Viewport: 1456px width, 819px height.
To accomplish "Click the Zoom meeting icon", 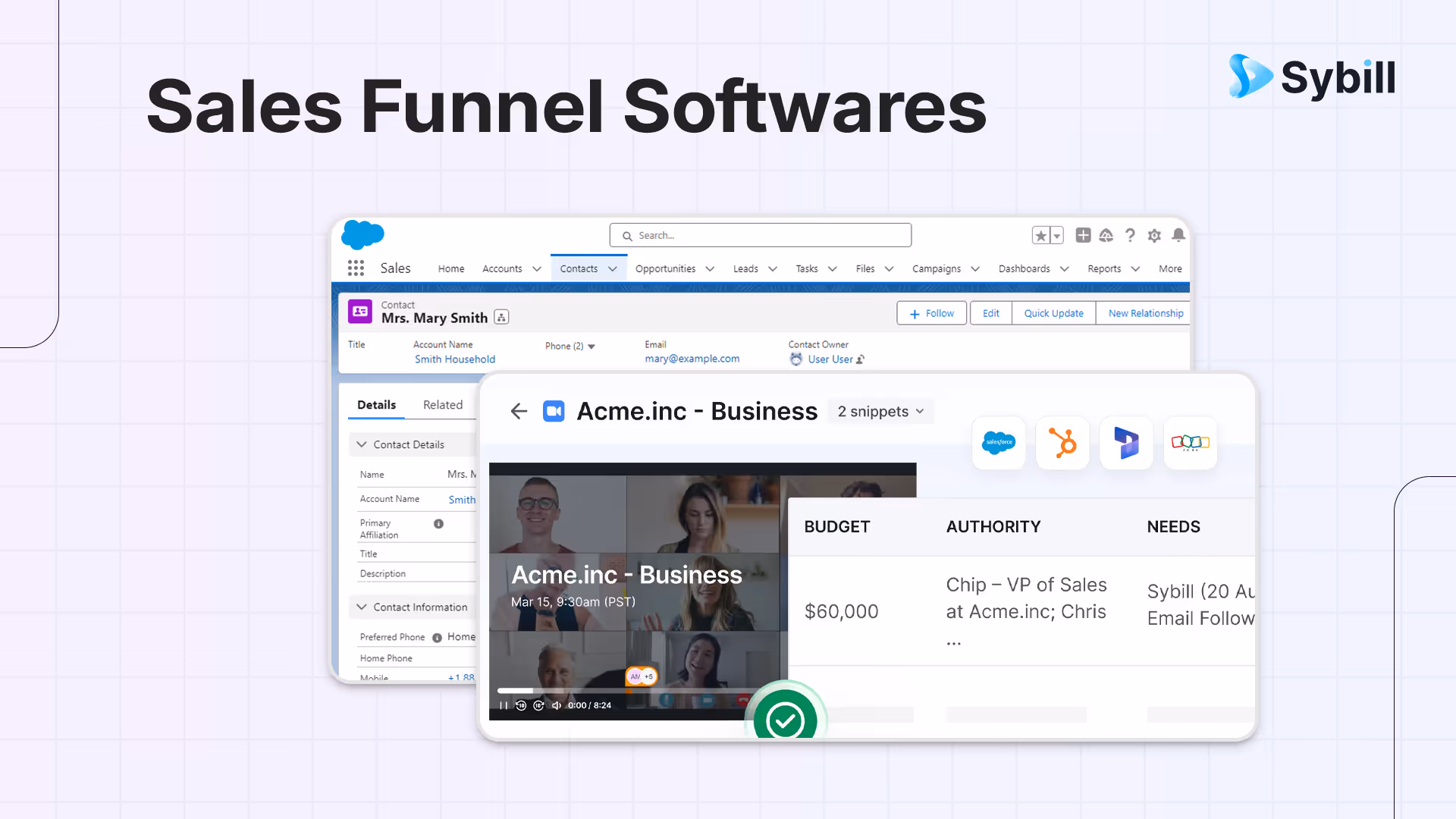I will (x=554, y=411).
